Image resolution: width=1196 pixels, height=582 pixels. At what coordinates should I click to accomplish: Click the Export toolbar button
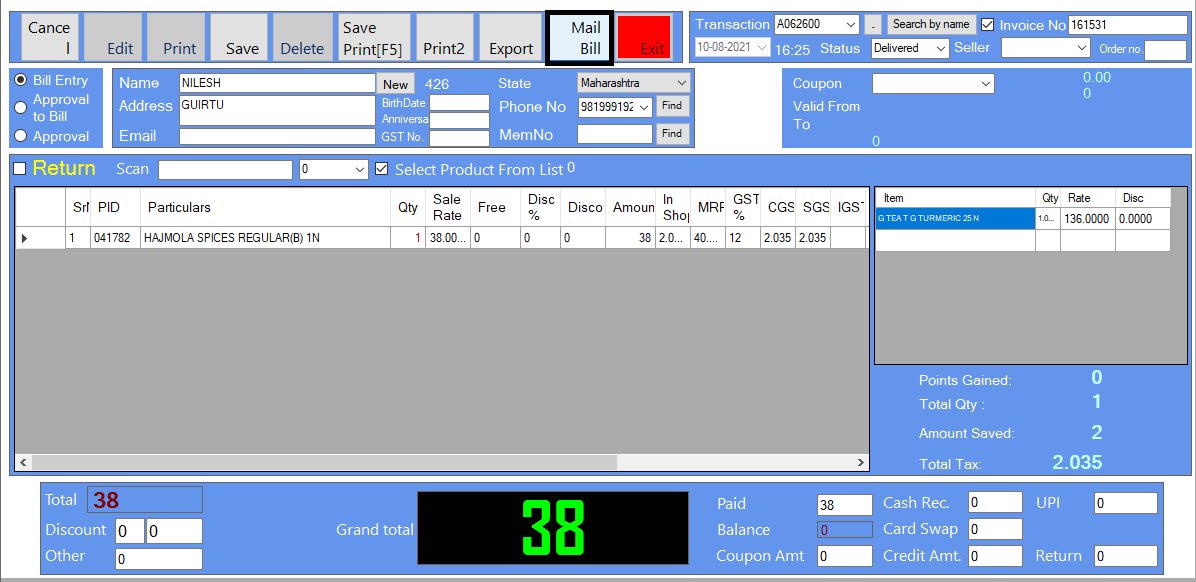pyautogui.click(x=510, y=38)
